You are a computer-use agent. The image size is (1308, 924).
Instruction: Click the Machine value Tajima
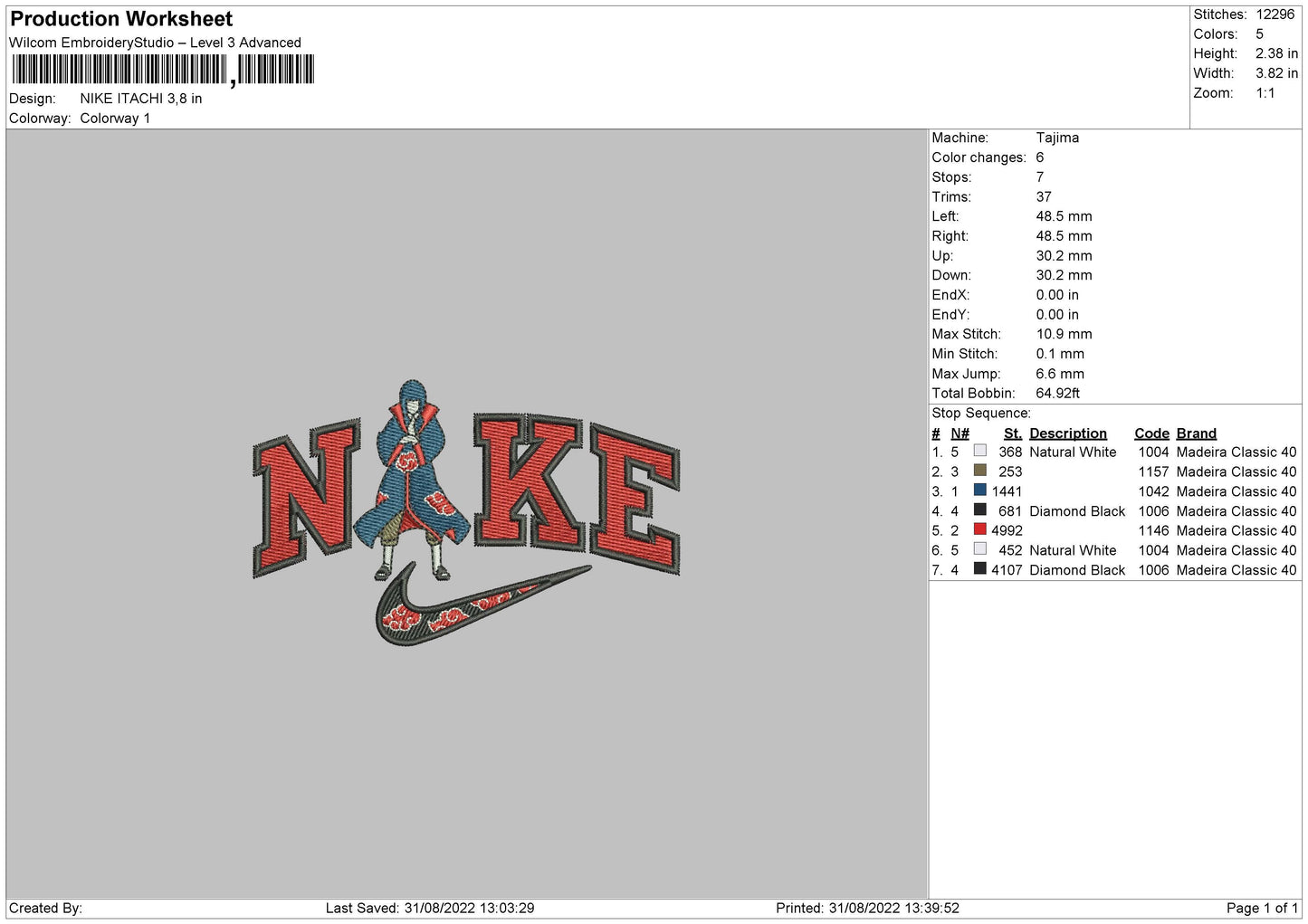point(1057,138)
